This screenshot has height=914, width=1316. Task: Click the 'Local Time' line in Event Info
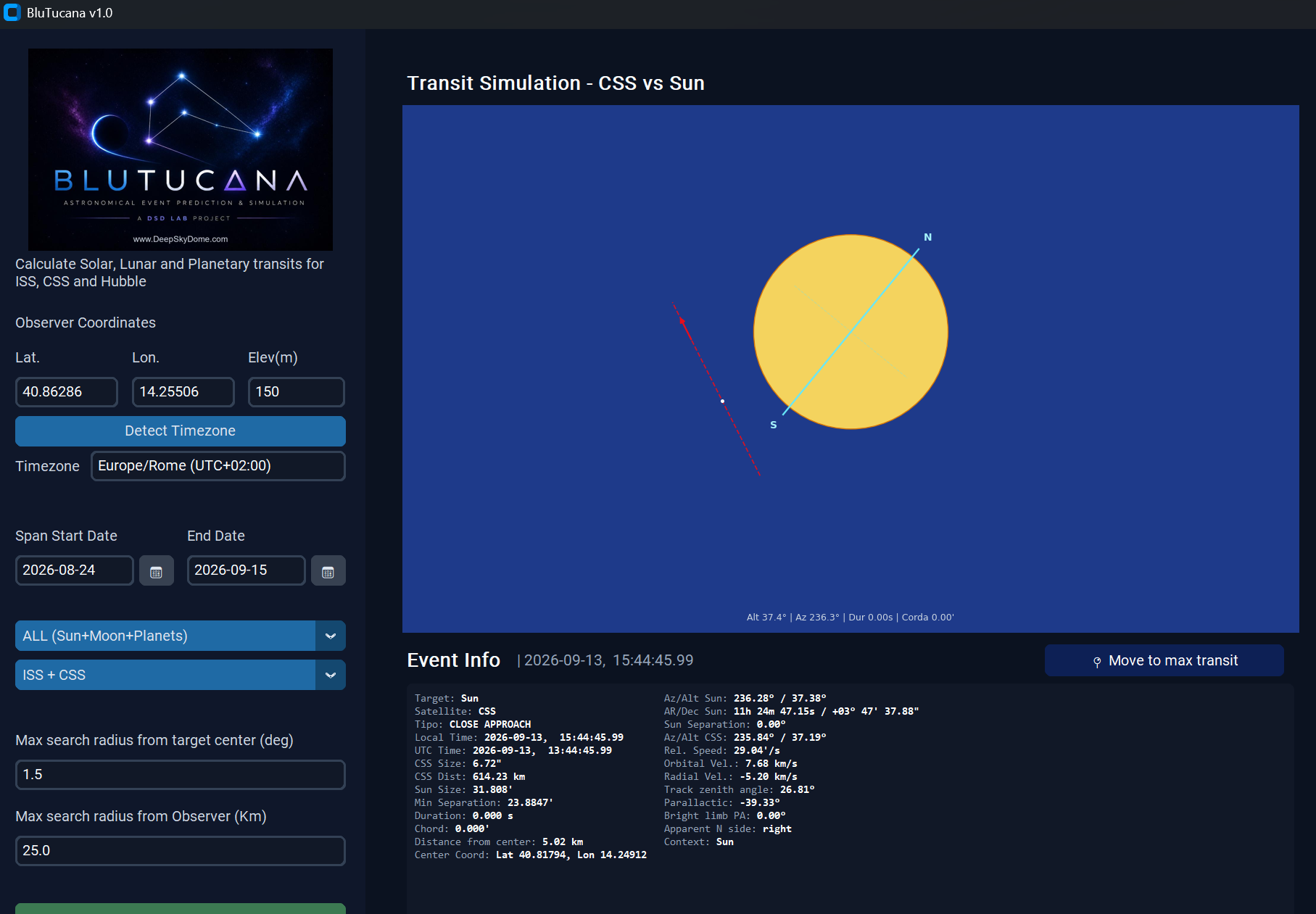519,737
